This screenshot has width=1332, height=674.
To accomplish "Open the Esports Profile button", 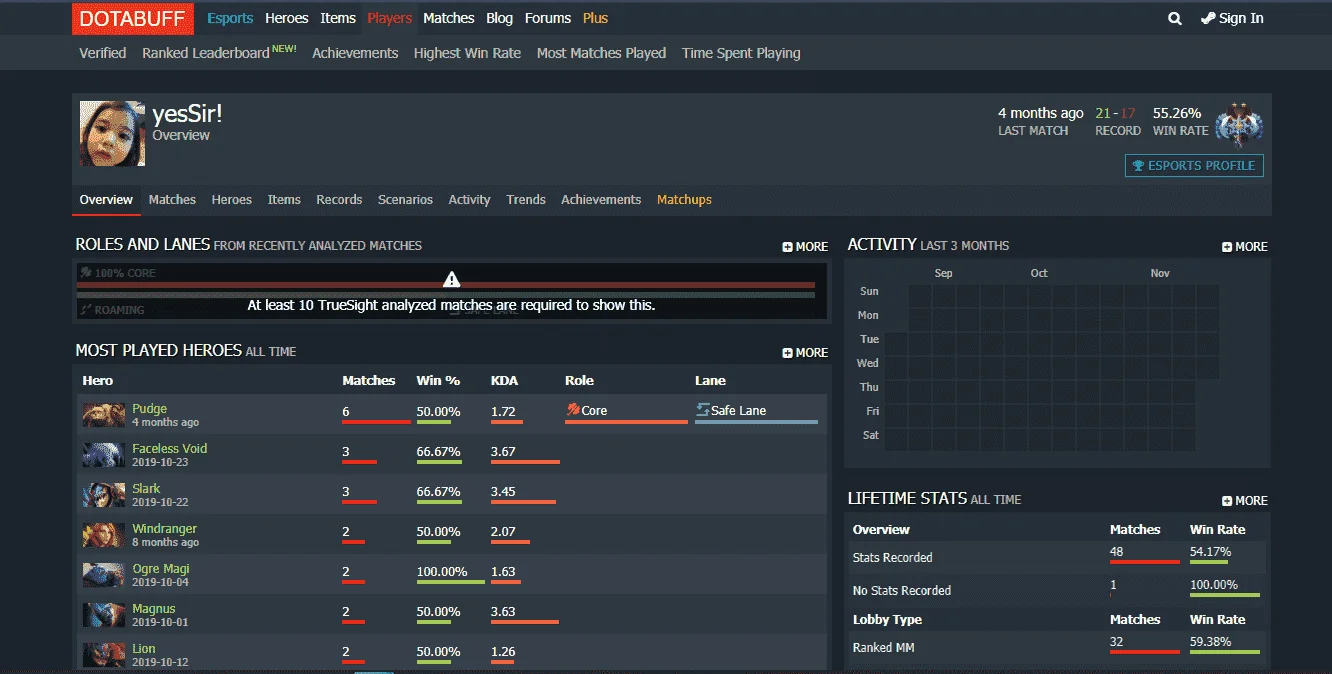I will coord(1194,165).
